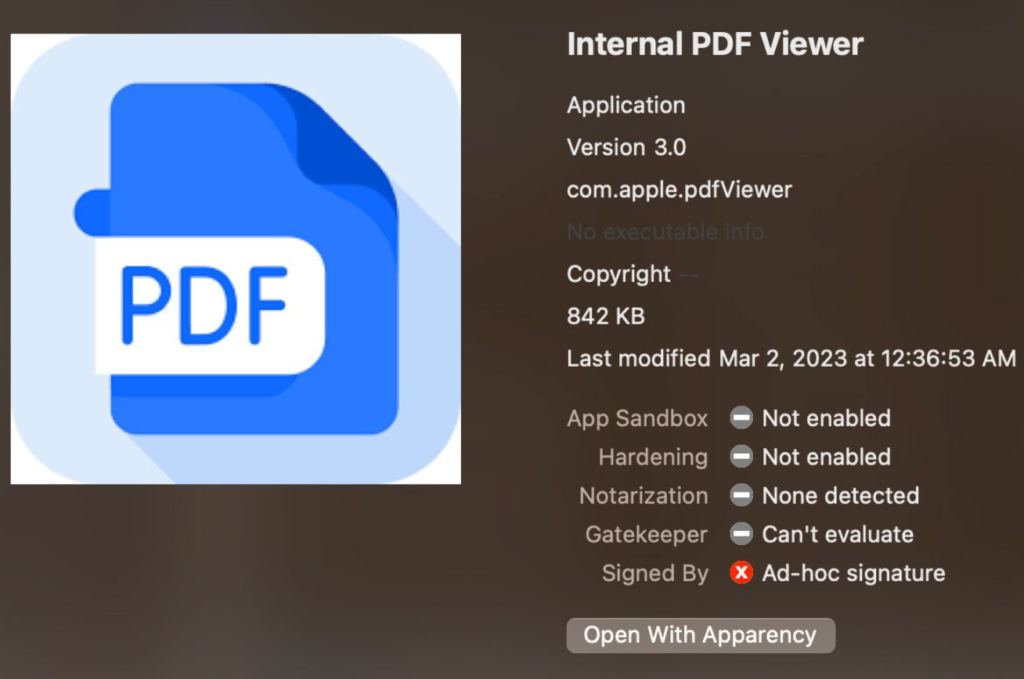1024x679 pixels.
Task: Click the 842 KB file size
Action: pyautogui.click(x=605, y=316)
